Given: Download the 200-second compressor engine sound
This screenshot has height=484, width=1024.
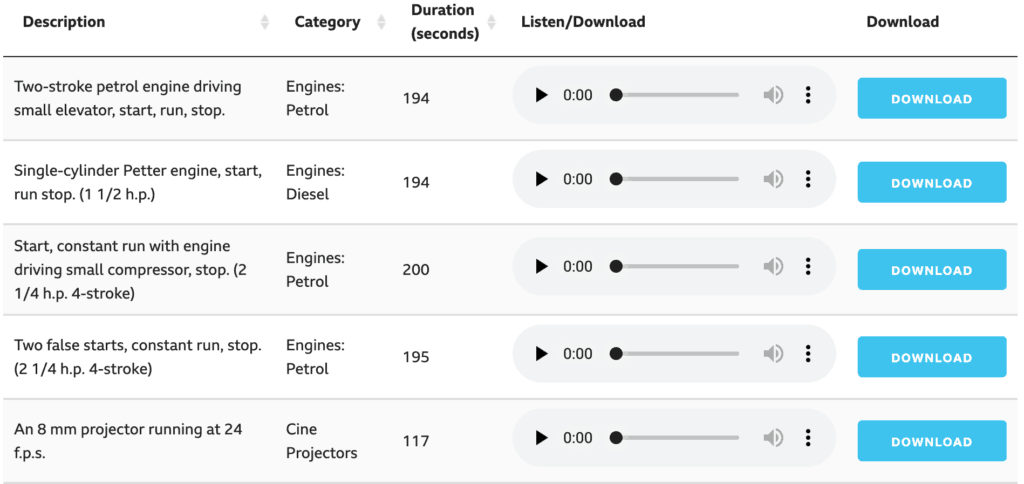Looking at the screenshot, I should tap(932, 270).
